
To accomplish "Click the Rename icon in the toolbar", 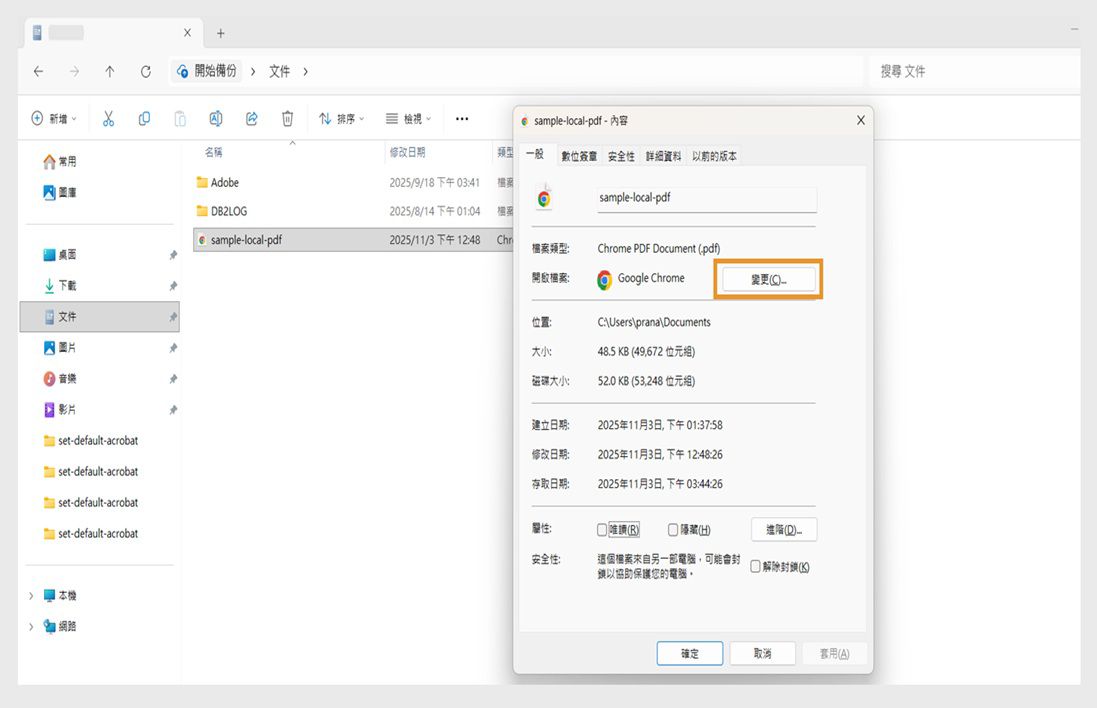I will [214, 118].
